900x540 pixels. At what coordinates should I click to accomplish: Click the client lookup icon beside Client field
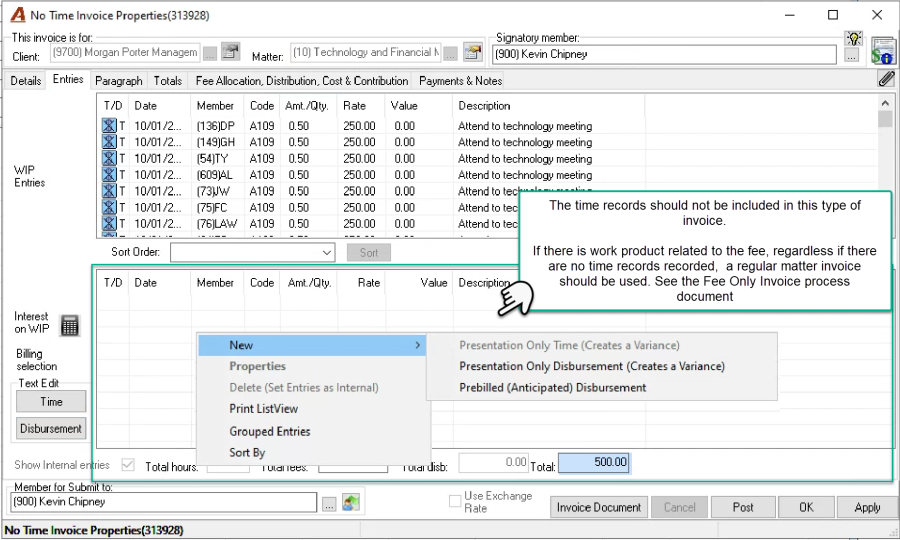[230, 52]
